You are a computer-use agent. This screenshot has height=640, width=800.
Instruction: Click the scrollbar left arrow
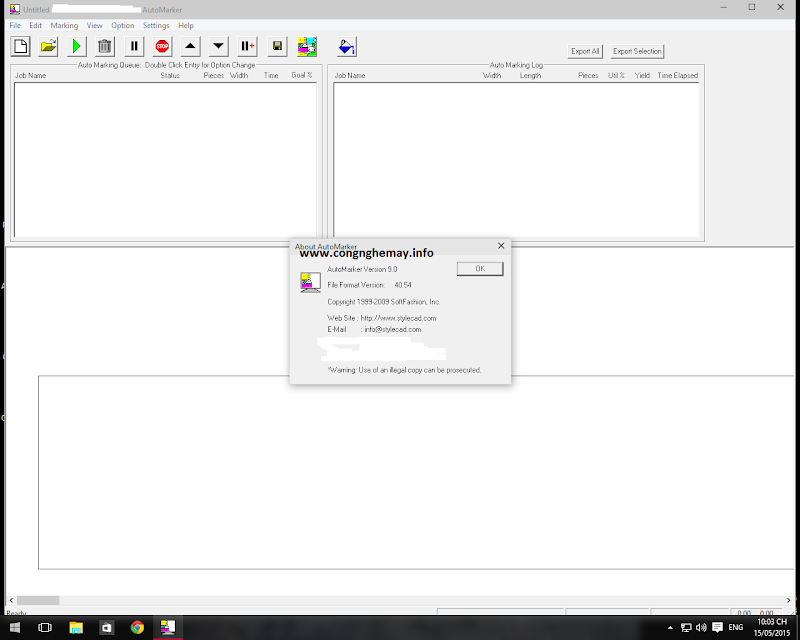(11, 600)
